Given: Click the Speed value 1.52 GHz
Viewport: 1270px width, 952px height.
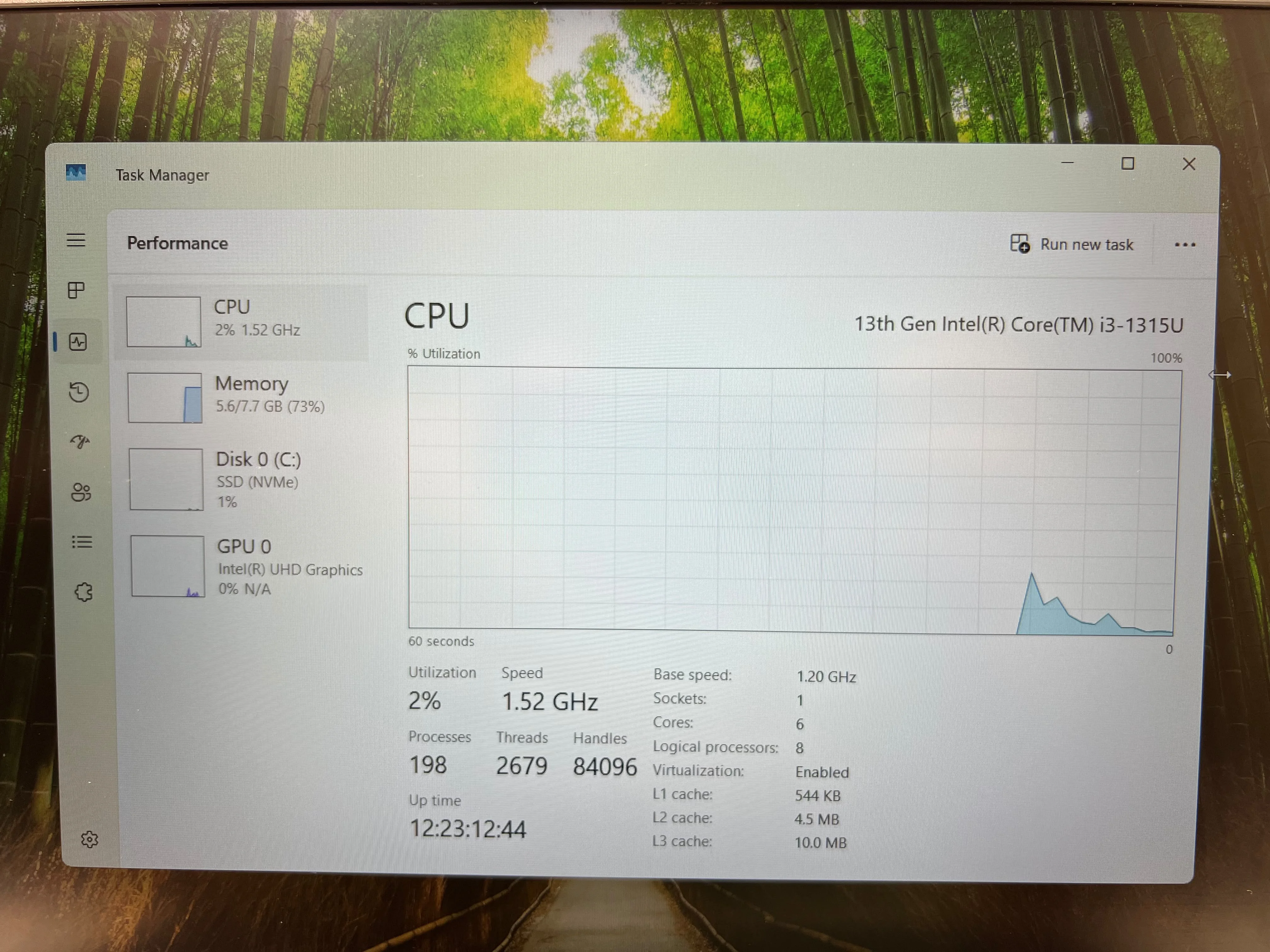Looking at the screenshot, I should (550, 702).
